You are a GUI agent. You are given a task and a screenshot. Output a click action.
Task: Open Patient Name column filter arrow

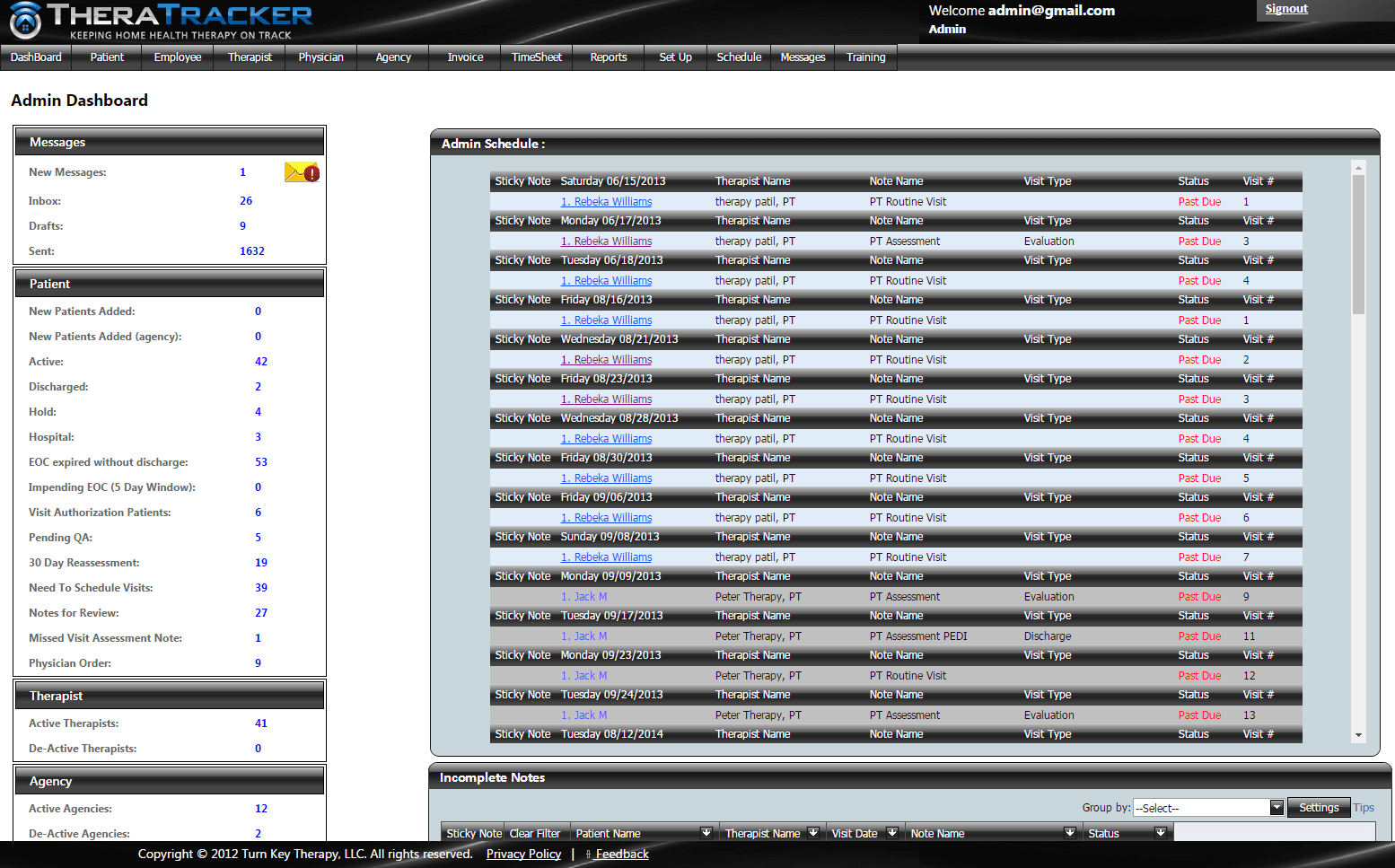[x=706, y=833]
